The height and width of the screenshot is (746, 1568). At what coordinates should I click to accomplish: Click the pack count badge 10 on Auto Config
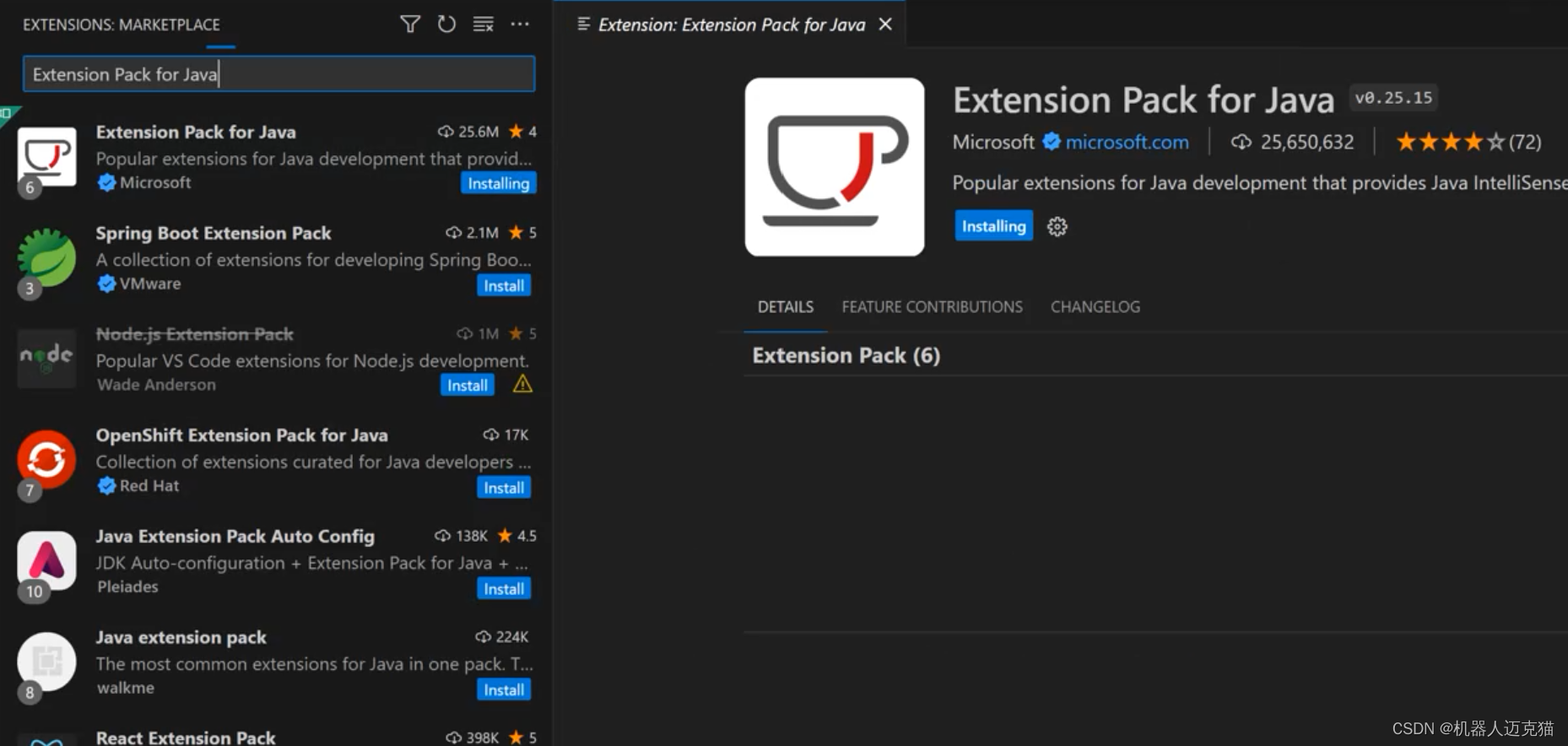[x=34, y=592]
